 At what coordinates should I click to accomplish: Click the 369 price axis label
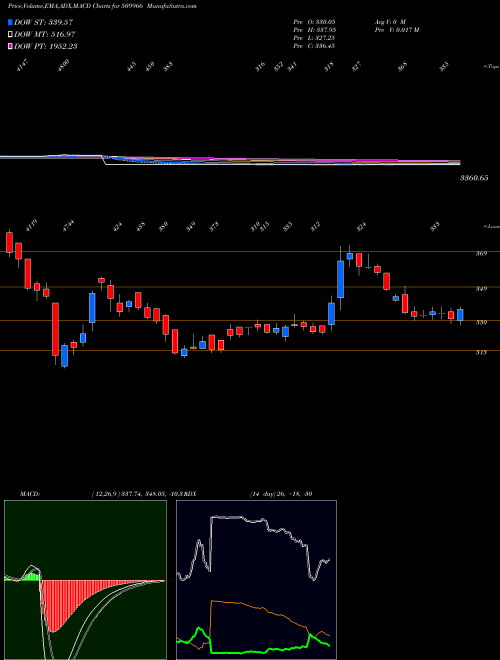pos(481,254)
